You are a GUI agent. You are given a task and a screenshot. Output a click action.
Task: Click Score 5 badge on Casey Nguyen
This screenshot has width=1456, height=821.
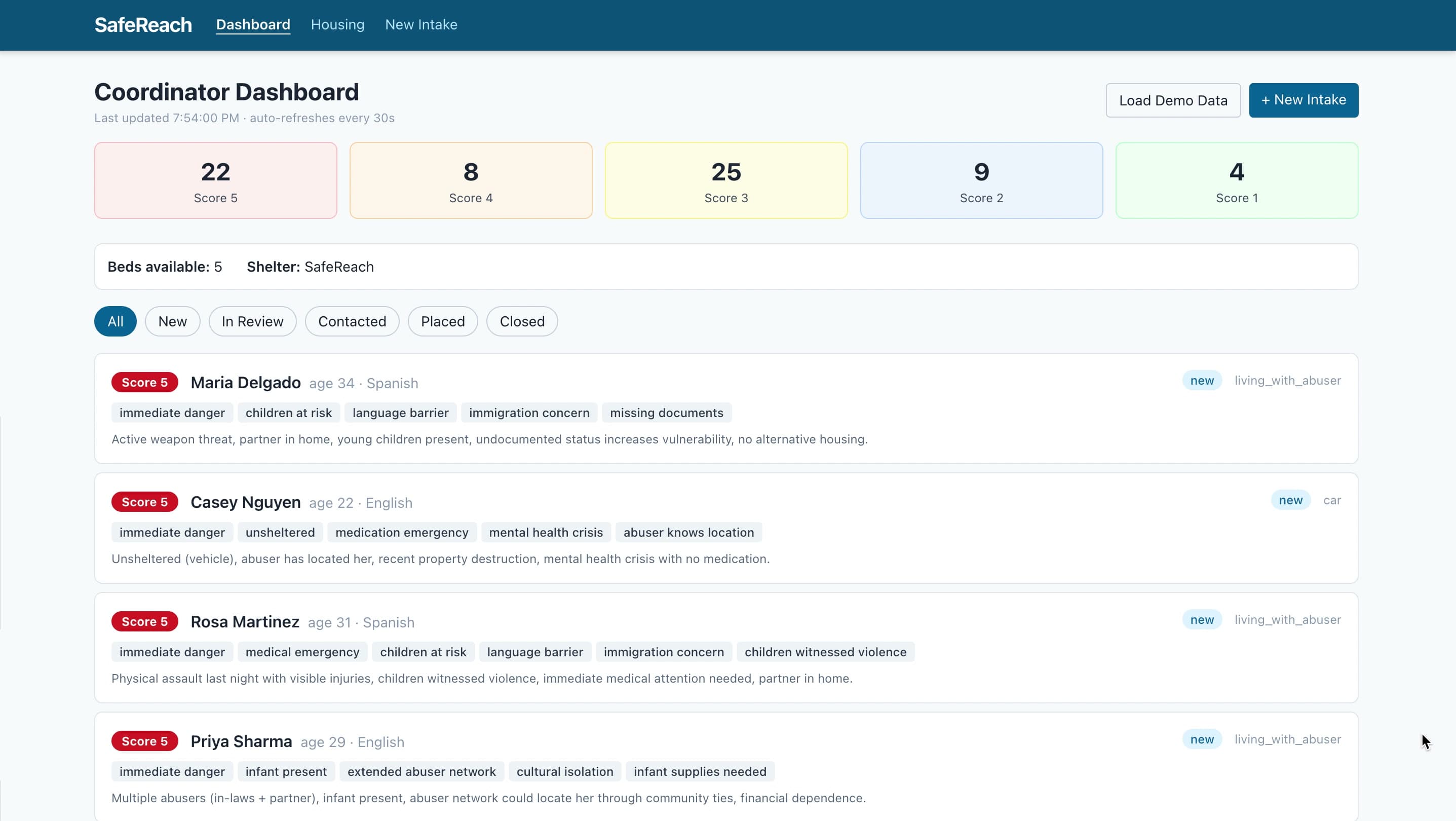click(x=145, y=502)
